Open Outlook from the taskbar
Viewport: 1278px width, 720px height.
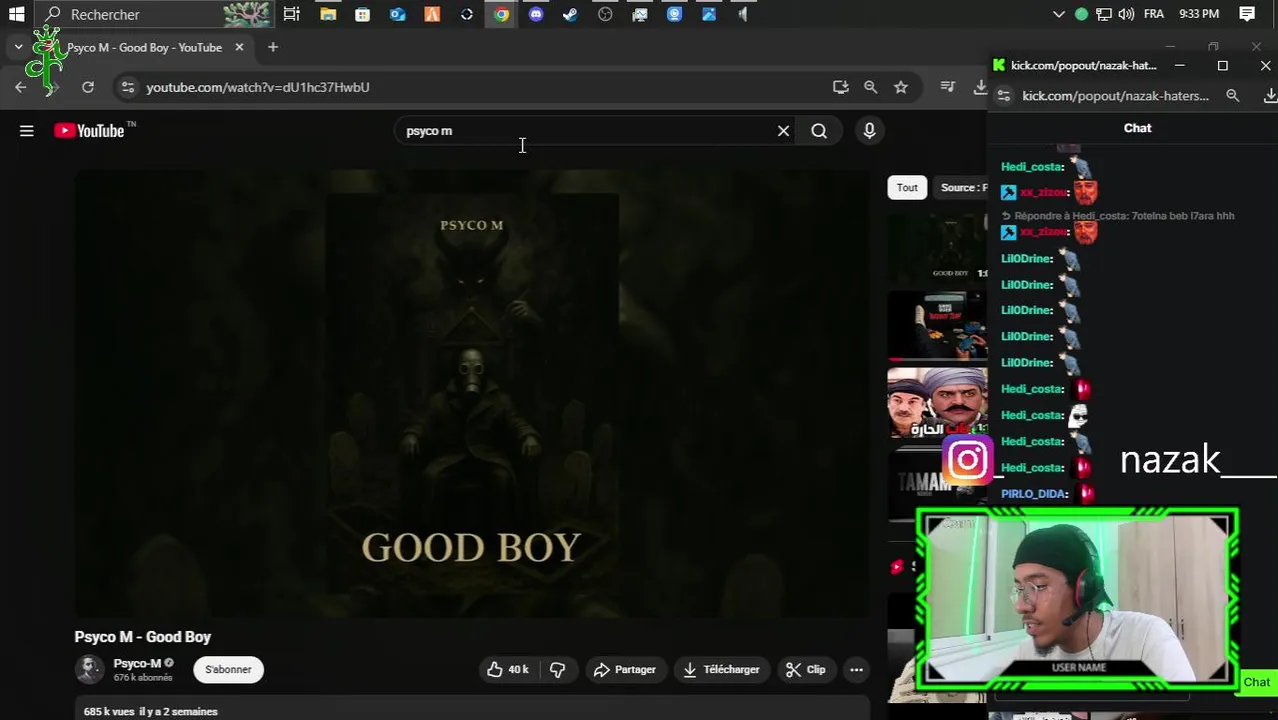point(397,14)
